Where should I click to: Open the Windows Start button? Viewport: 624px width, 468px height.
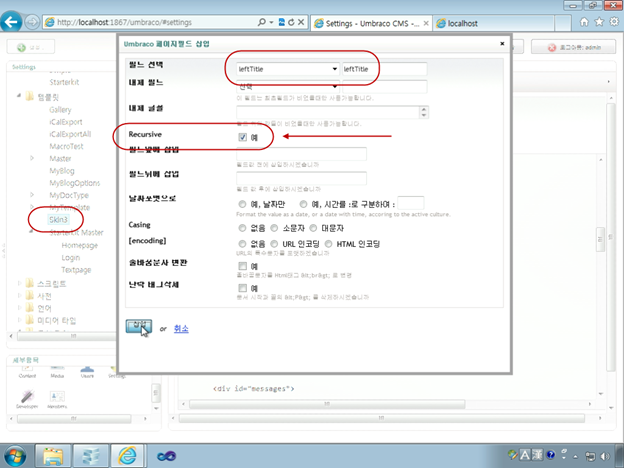tap(14, 456)
